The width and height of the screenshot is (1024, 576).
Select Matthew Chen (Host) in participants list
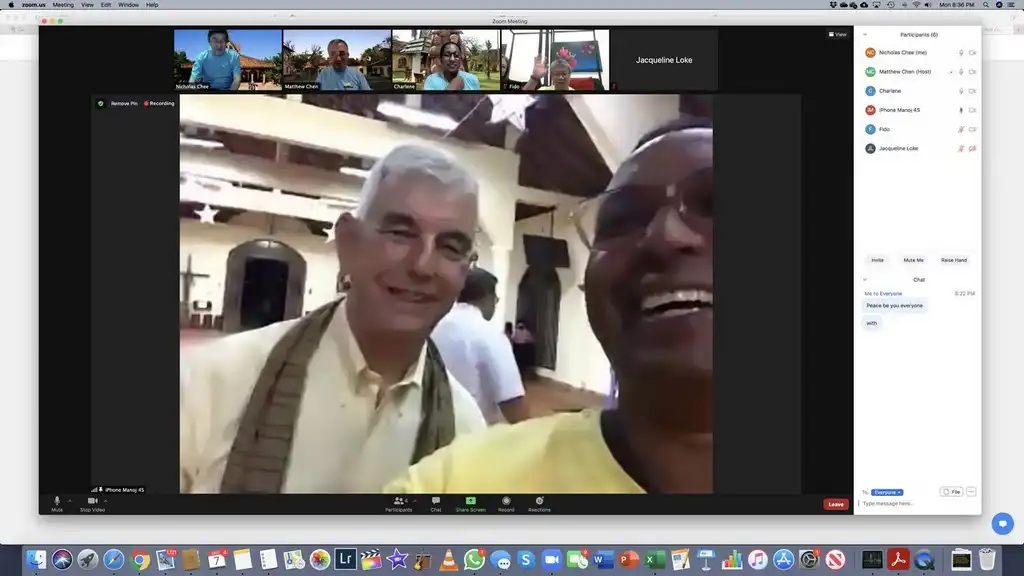[x=920, y=72]
